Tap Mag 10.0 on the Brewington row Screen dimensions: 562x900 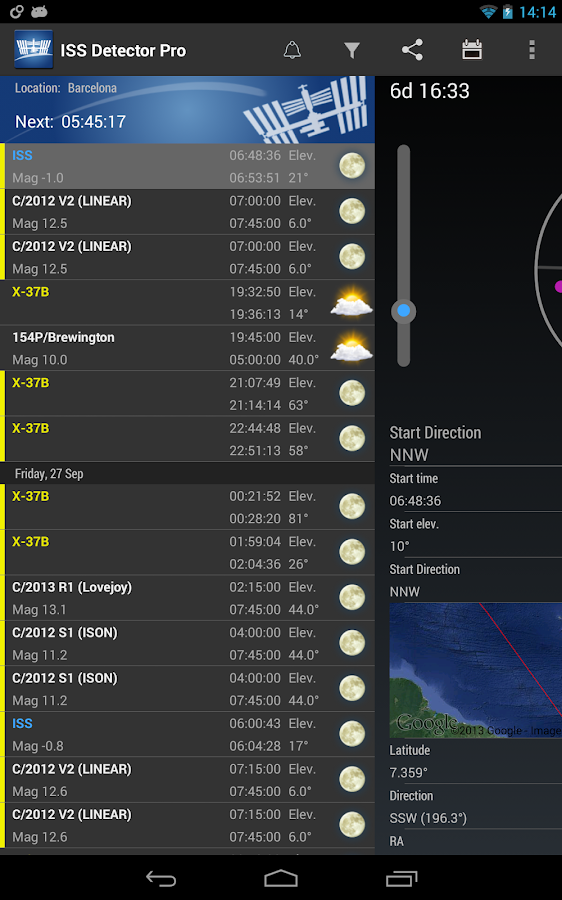40,360
